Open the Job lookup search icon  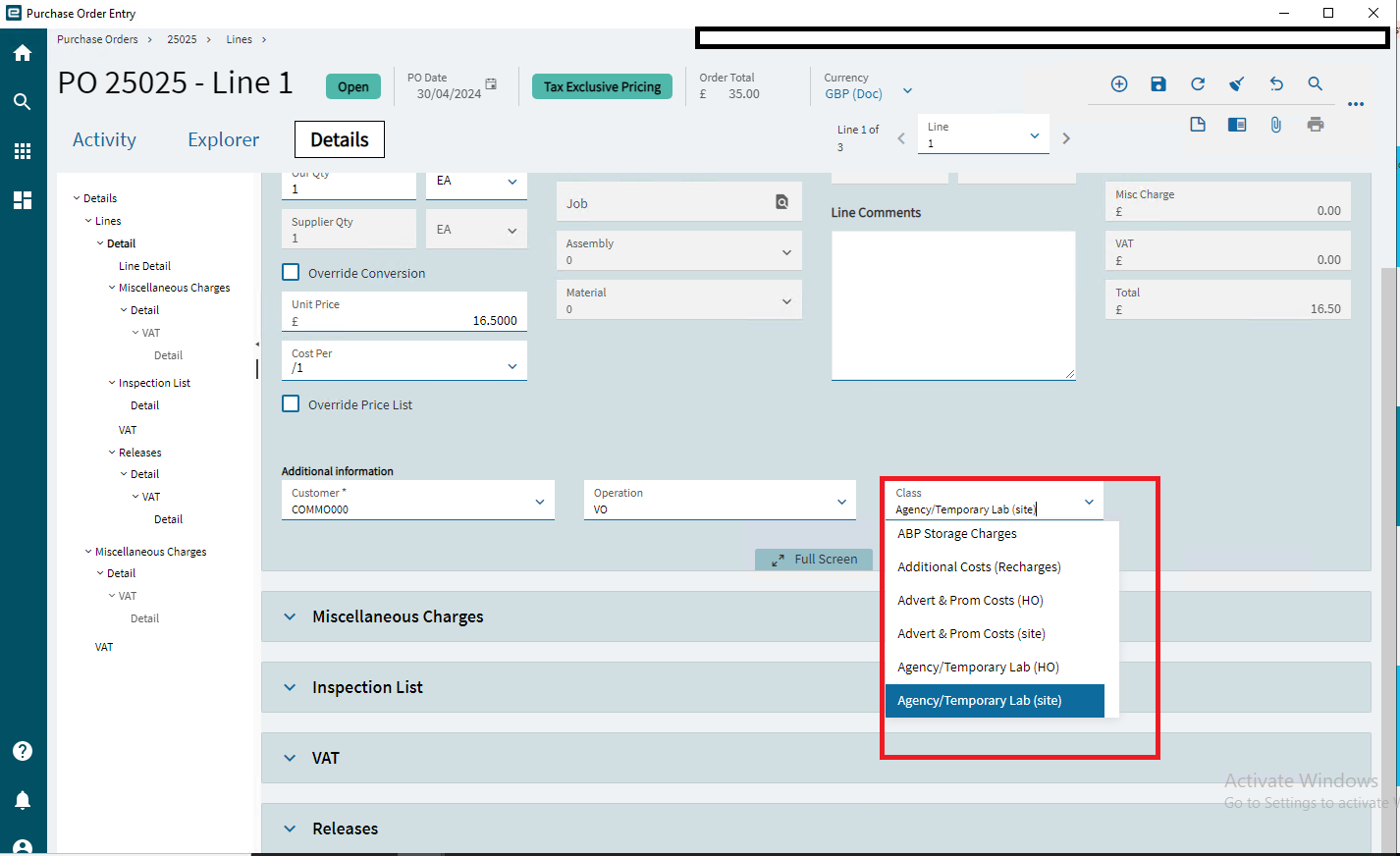click(x=782, y=202)
